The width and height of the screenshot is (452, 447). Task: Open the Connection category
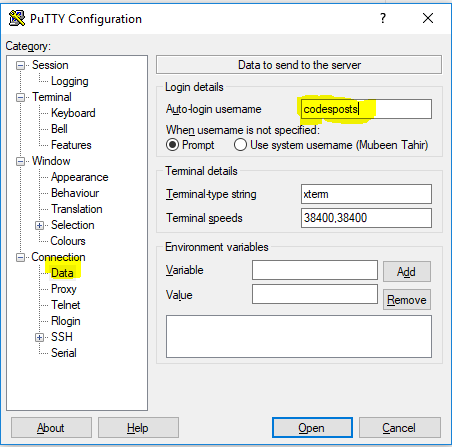pos(58,257)
